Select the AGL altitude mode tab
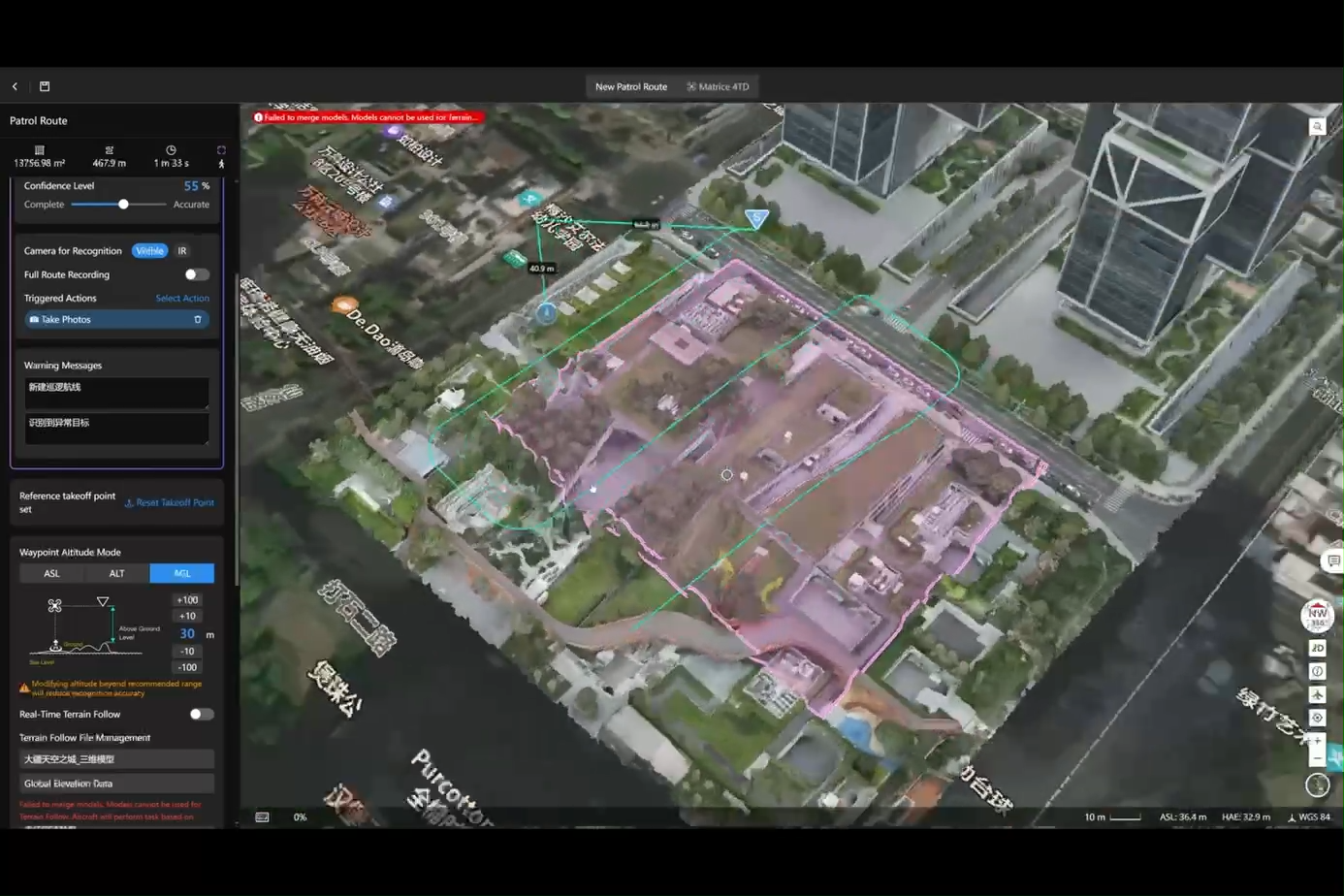1344x896 pixels. [x=181, y=573]
